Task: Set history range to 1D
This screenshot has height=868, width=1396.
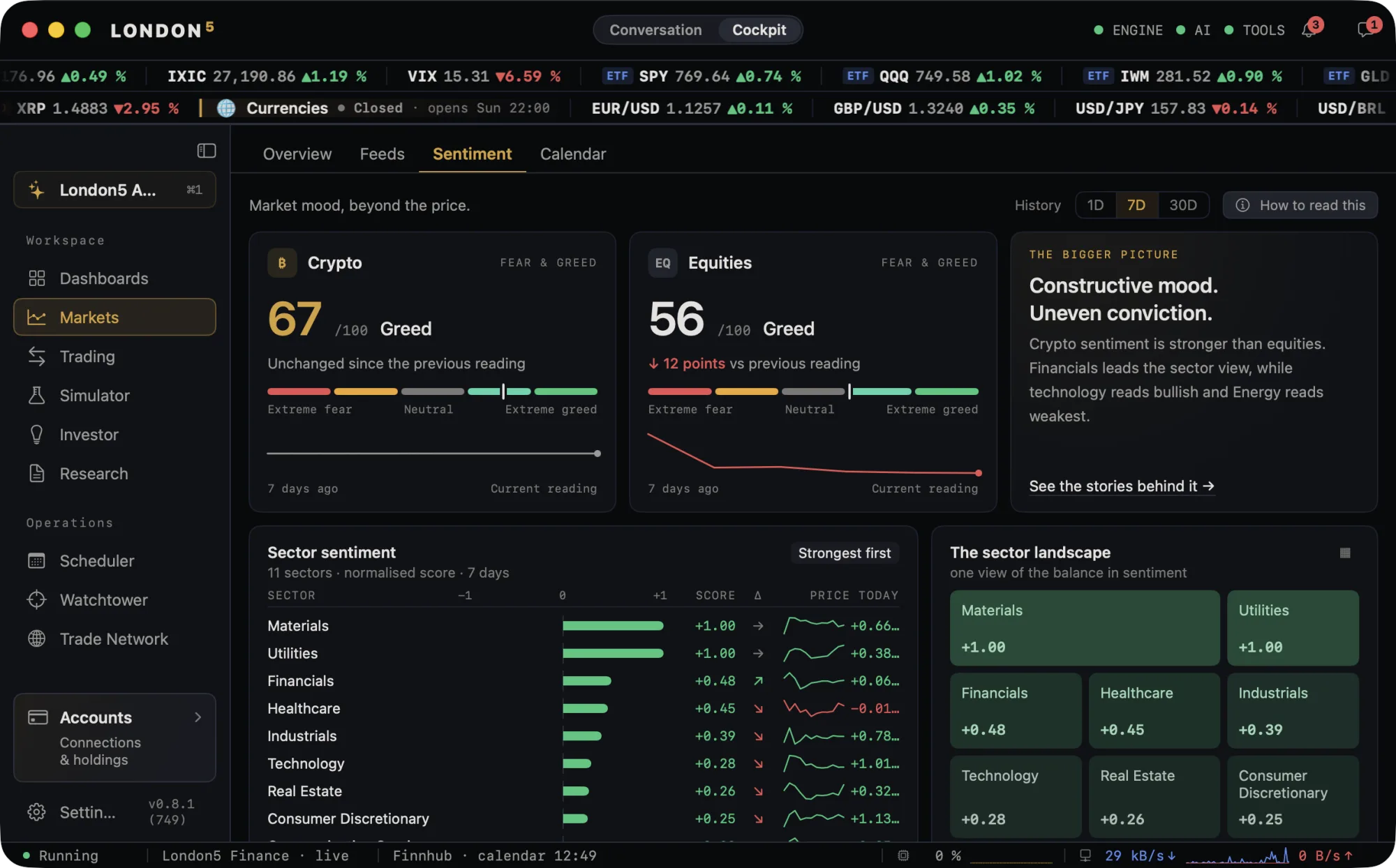Action: (x=1095, y=205)
